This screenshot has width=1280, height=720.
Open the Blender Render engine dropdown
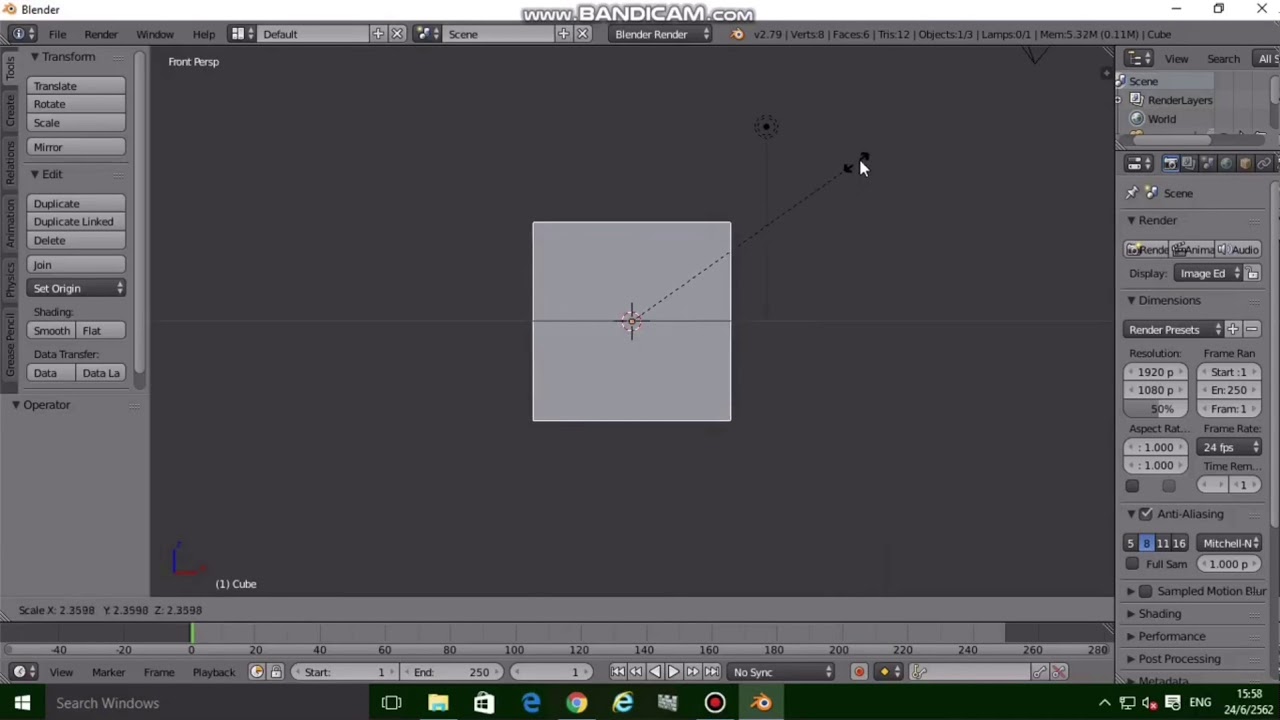[662, 34]
